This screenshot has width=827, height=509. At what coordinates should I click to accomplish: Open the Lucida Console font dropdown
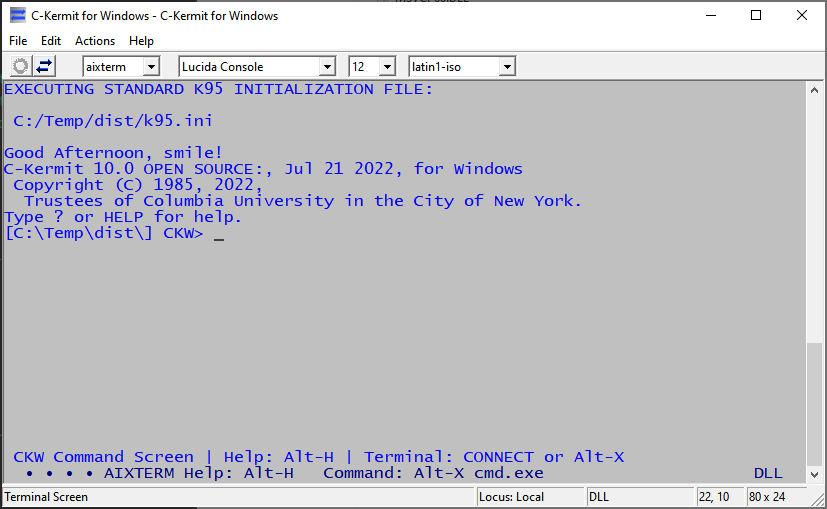click(x=327, y=67)
